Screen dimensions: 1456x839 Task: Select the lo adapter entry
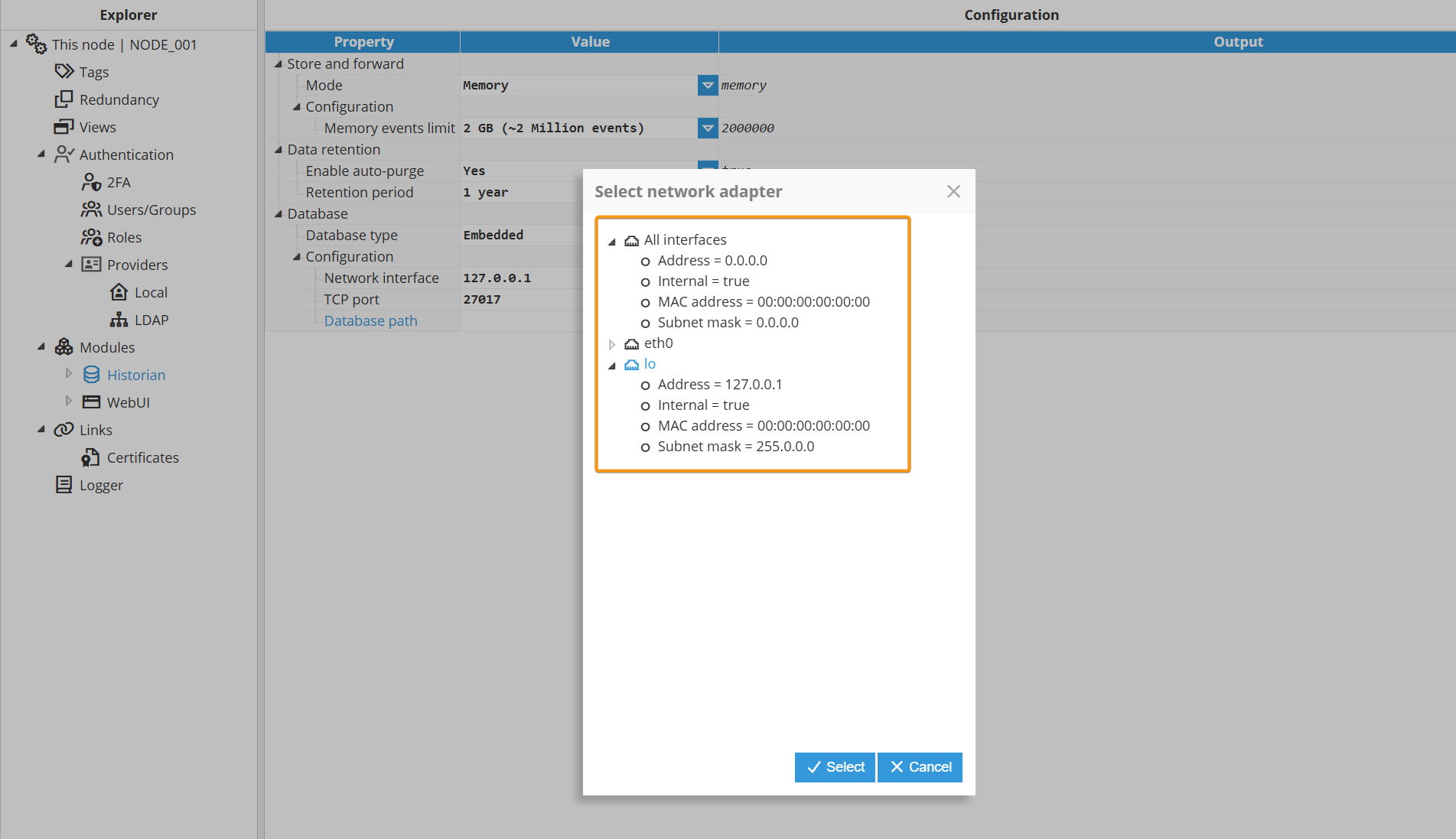(650, 364)
